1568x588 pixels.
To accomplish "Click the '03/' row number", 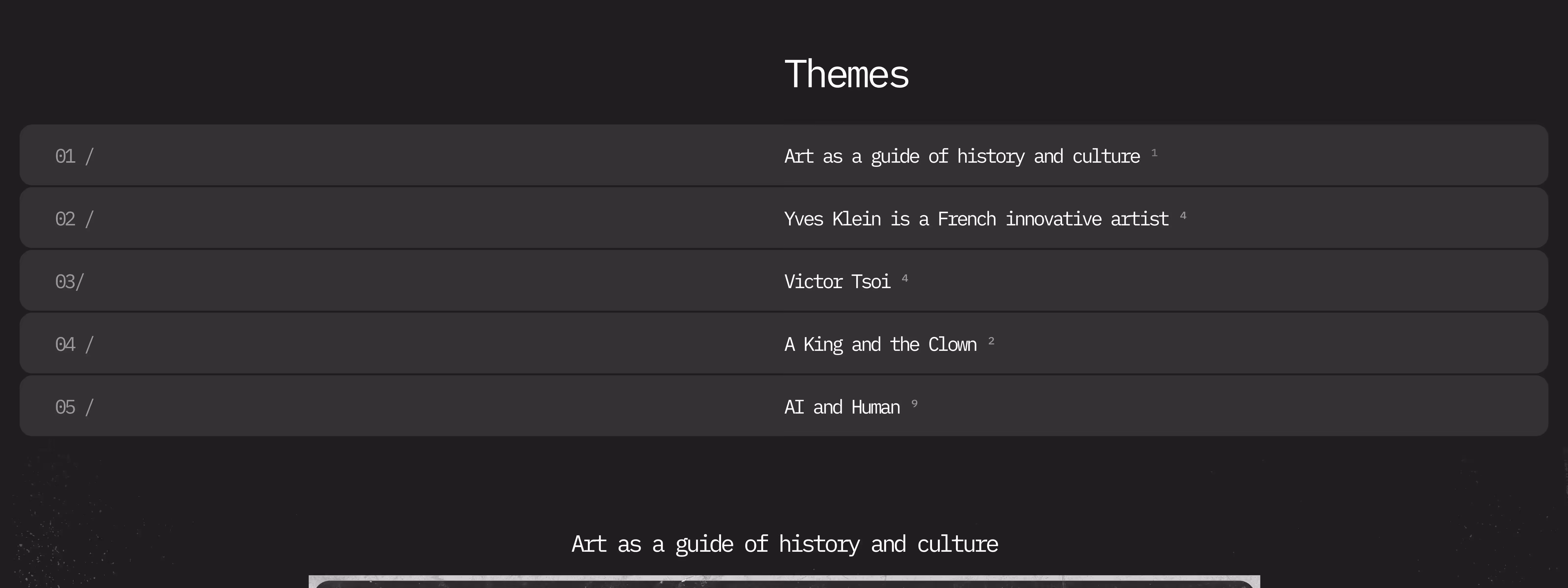I will pos(69,282).
